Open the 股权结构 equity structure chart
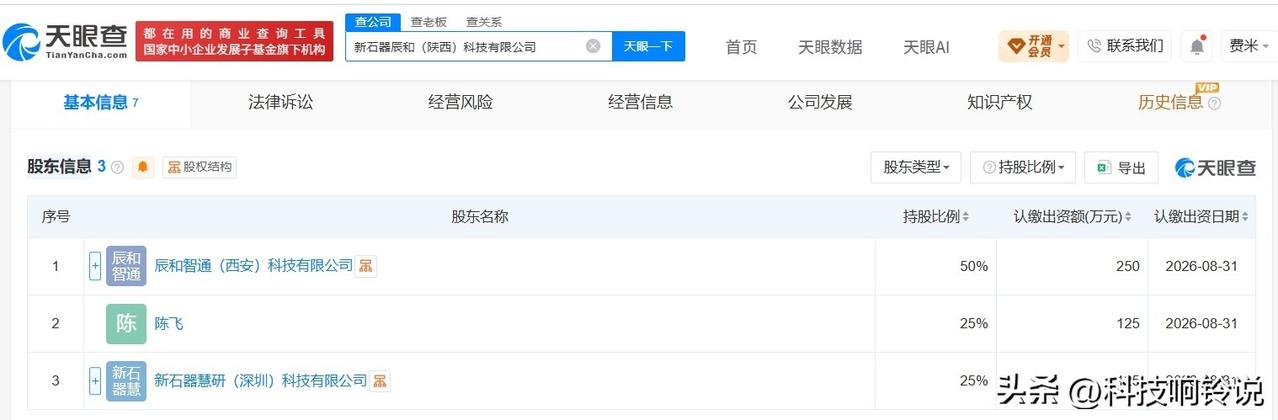The height and width of the screenshot is (420, 1278). [200, 167]
